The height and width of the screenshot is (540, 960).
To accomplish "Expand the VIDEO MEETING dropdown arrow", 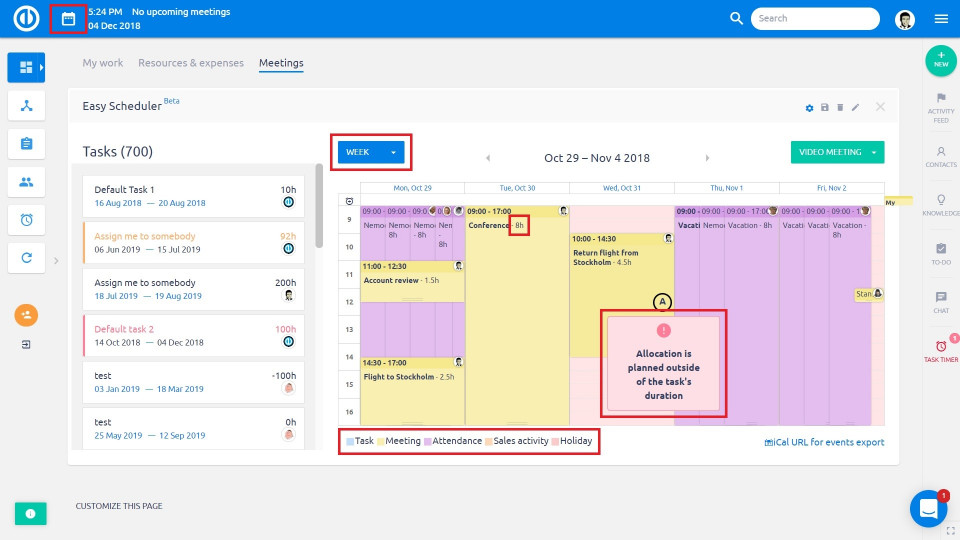I will [874, 152].
